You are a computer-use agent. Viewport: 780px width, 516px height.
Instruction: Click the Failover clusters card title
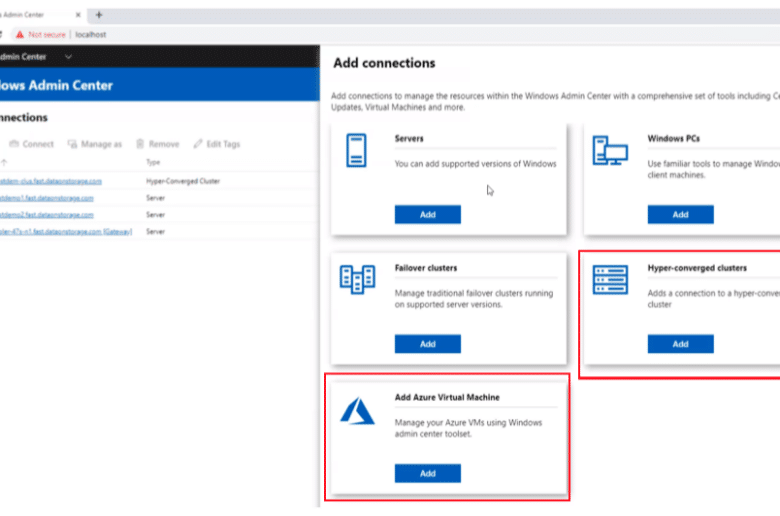point(426,268)
